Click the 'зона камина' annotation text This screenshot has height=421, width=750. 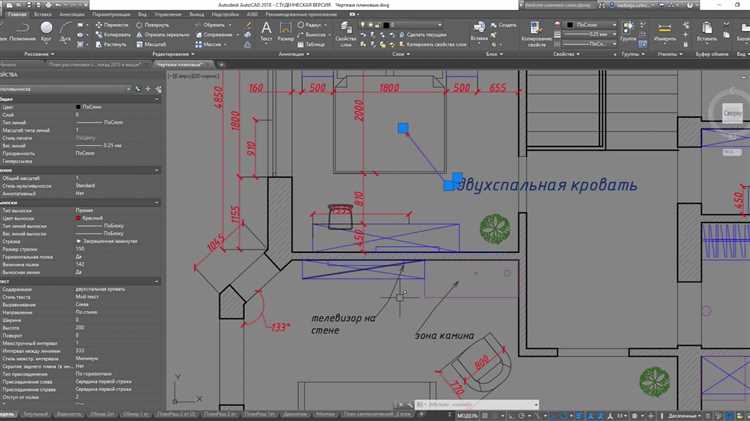coord(444,336)
